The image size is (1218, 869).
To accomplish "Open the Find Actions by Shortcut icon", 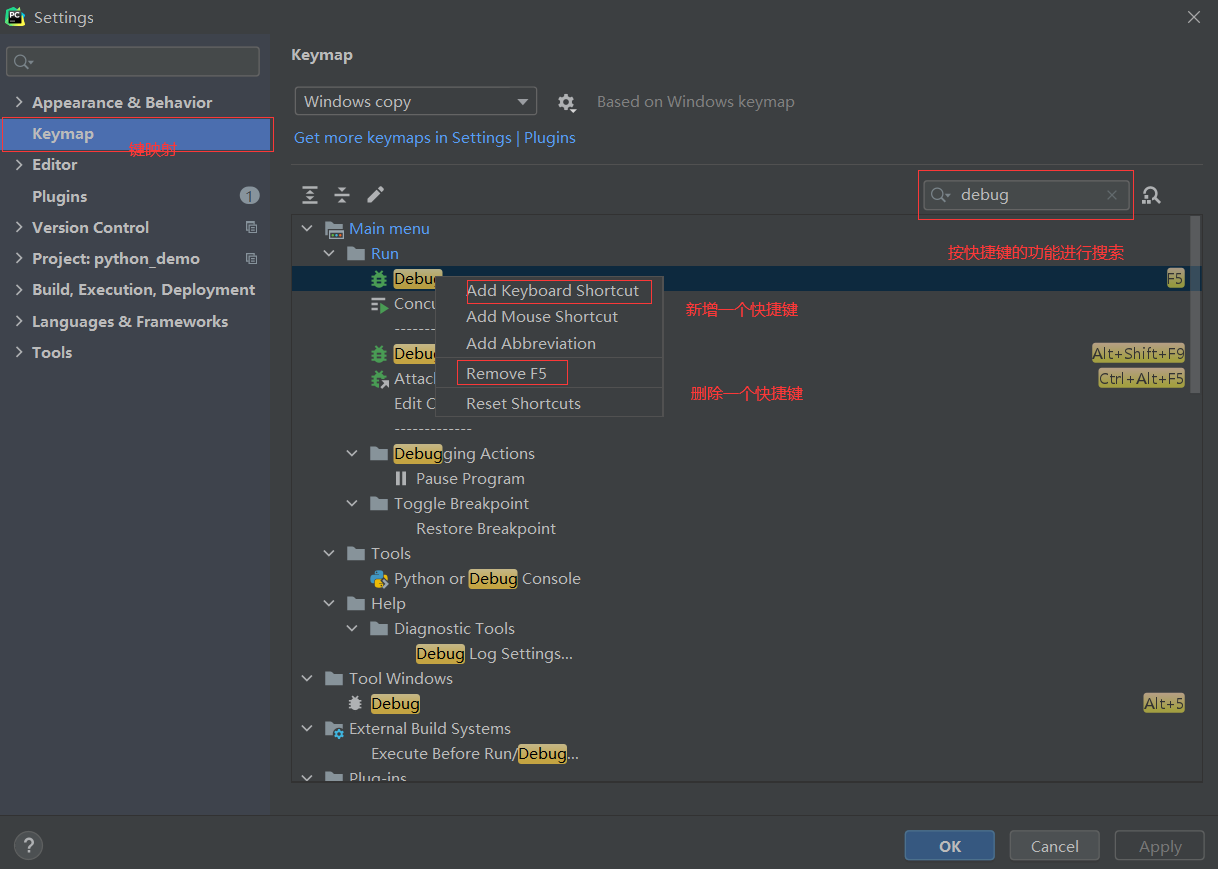I will tap(1152, 195).
